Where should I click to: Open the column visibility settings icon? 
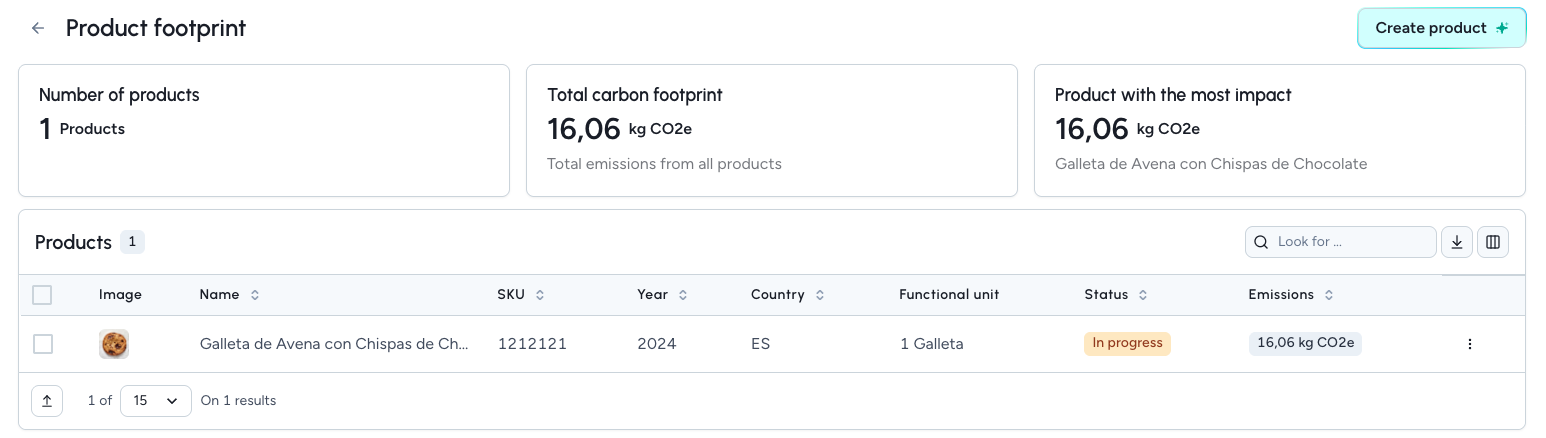coord(1493,242)
